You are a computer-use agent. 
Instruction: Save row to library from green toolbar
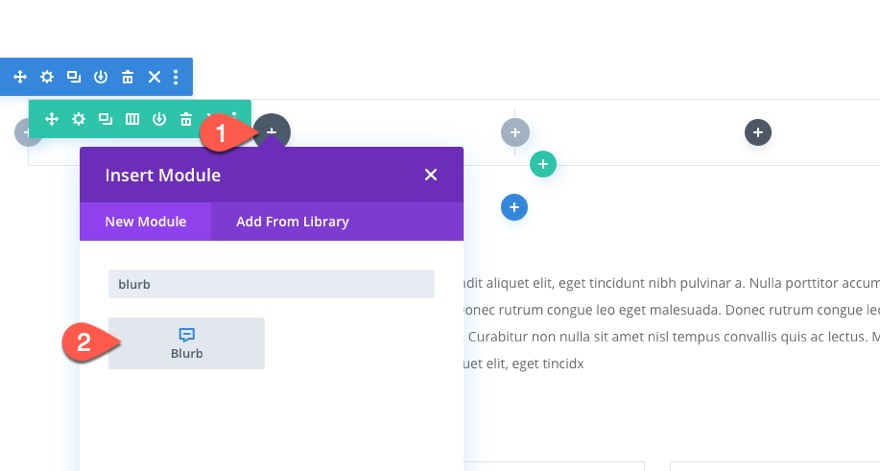click(160, 119)
